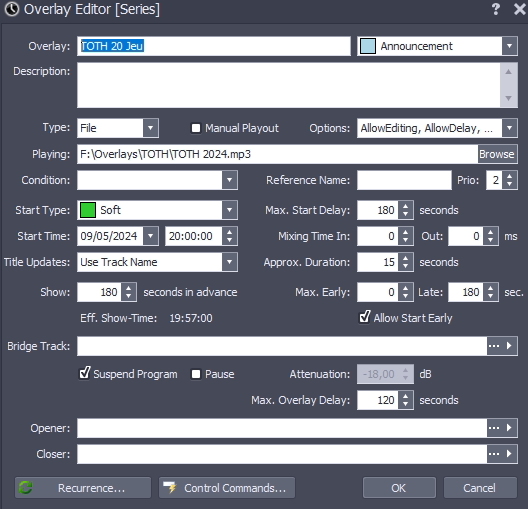
Task: Click the light blue Announcement color swatch
Action: tap(368, 46)
